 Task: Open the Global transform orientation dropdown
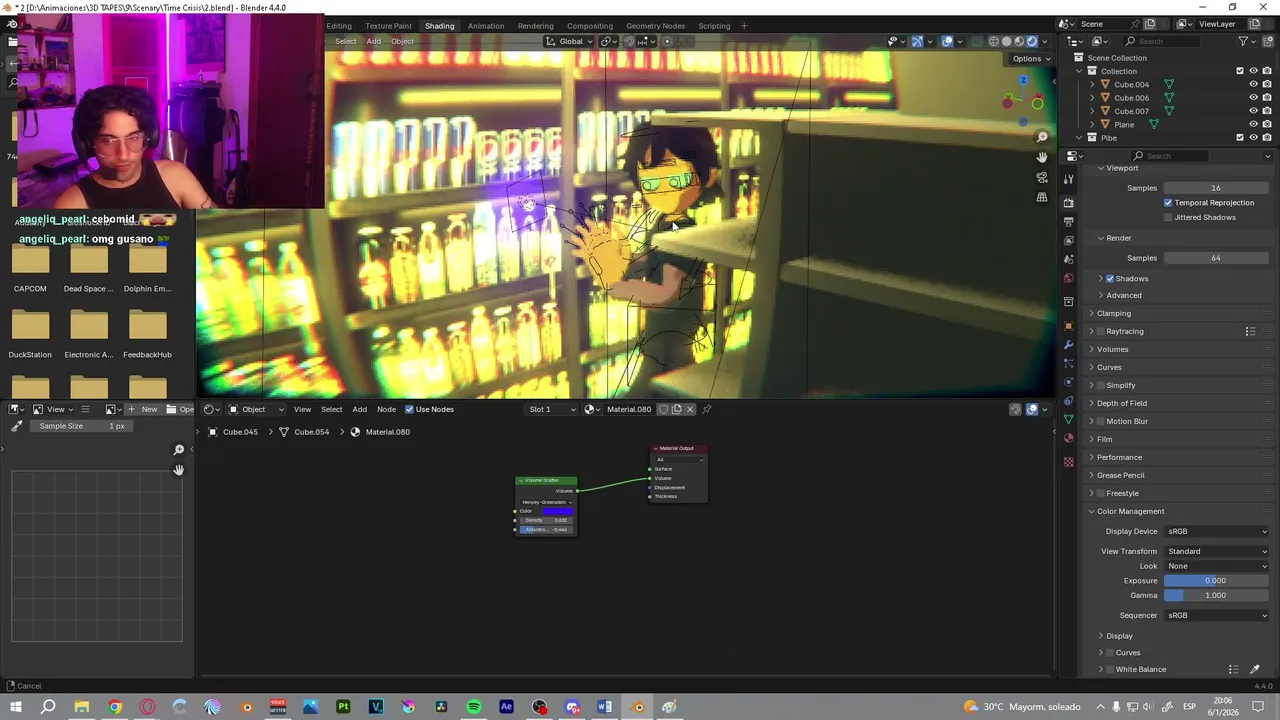pyautogui.click(x=570, y=41)
